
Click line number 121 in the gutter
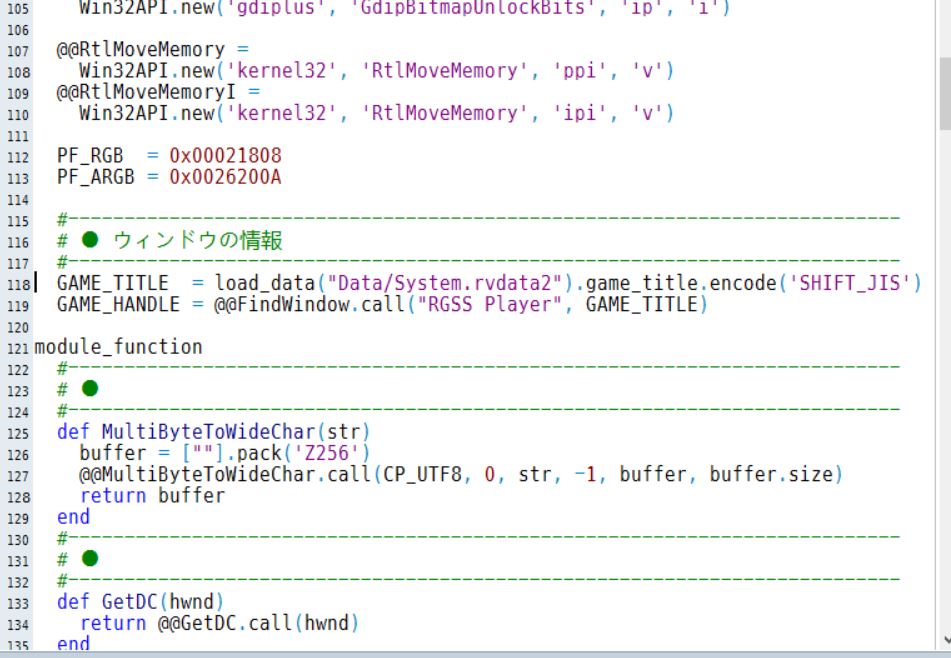(x=18, y=348)
